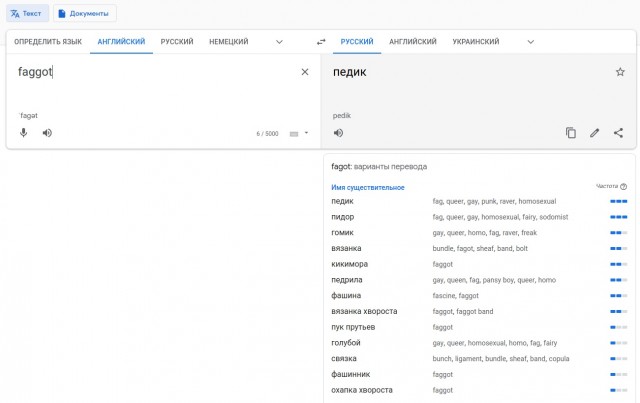This screenshot has height=403, width=640.
Task: Click the 6 / 5000 character counter
Action: pos(267,134)
